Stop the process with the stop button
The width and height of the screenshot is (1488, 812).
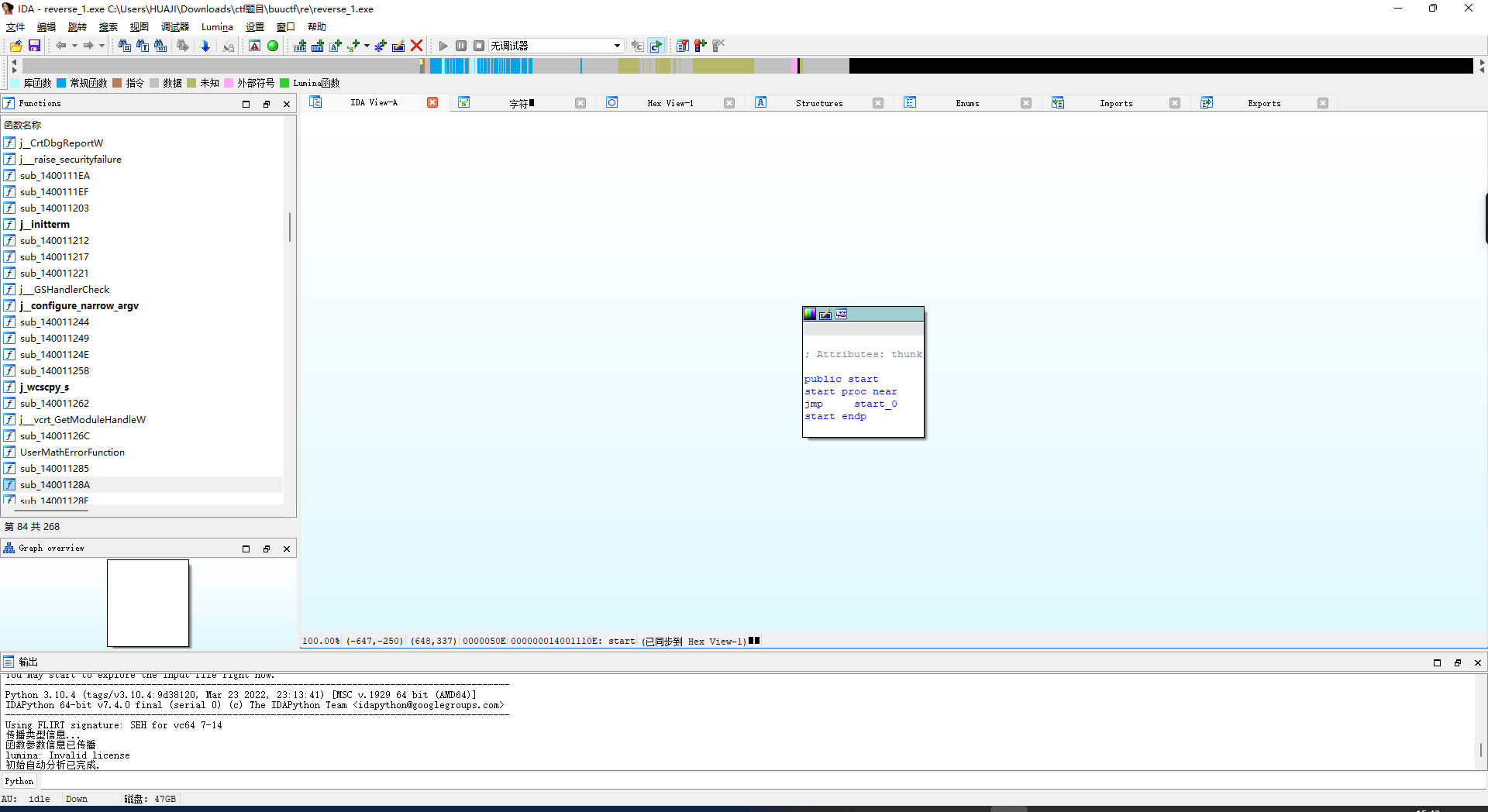(479, 46)
